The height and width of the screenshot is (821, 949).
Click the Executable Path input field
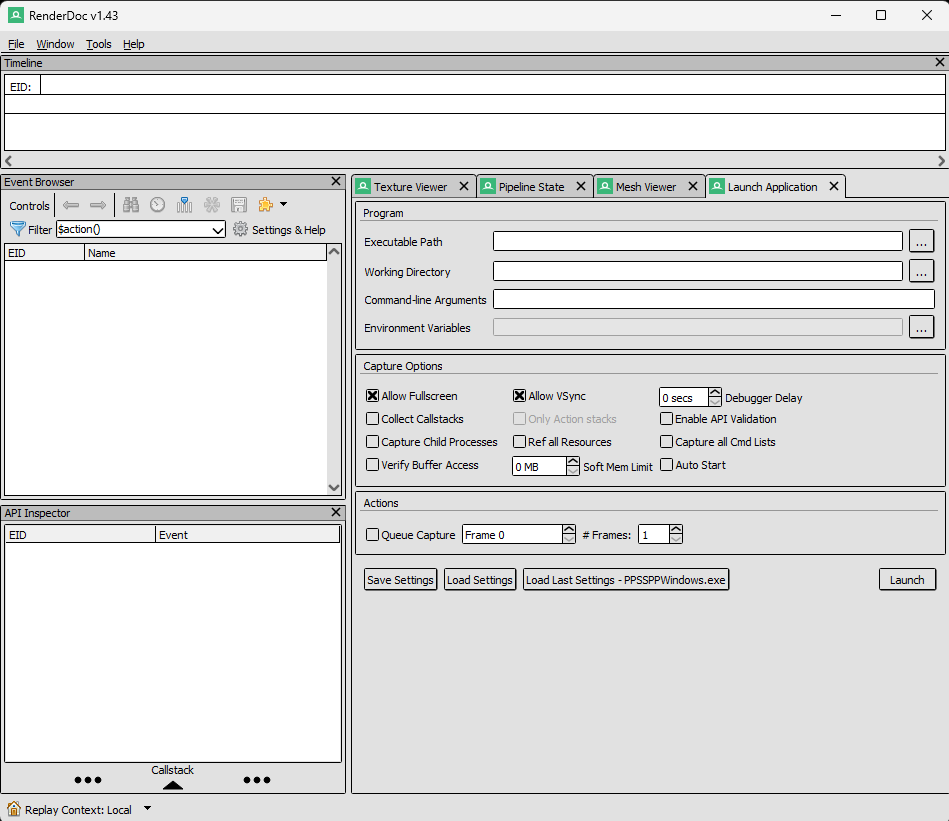click(x=697, y=241)
